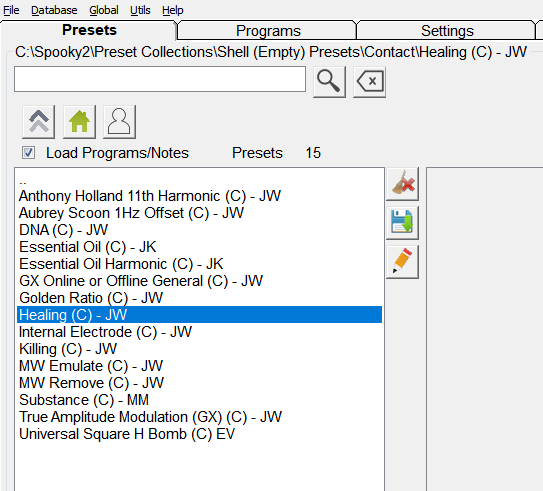Select the parent directory '..' entry

(x=199, y=180)
